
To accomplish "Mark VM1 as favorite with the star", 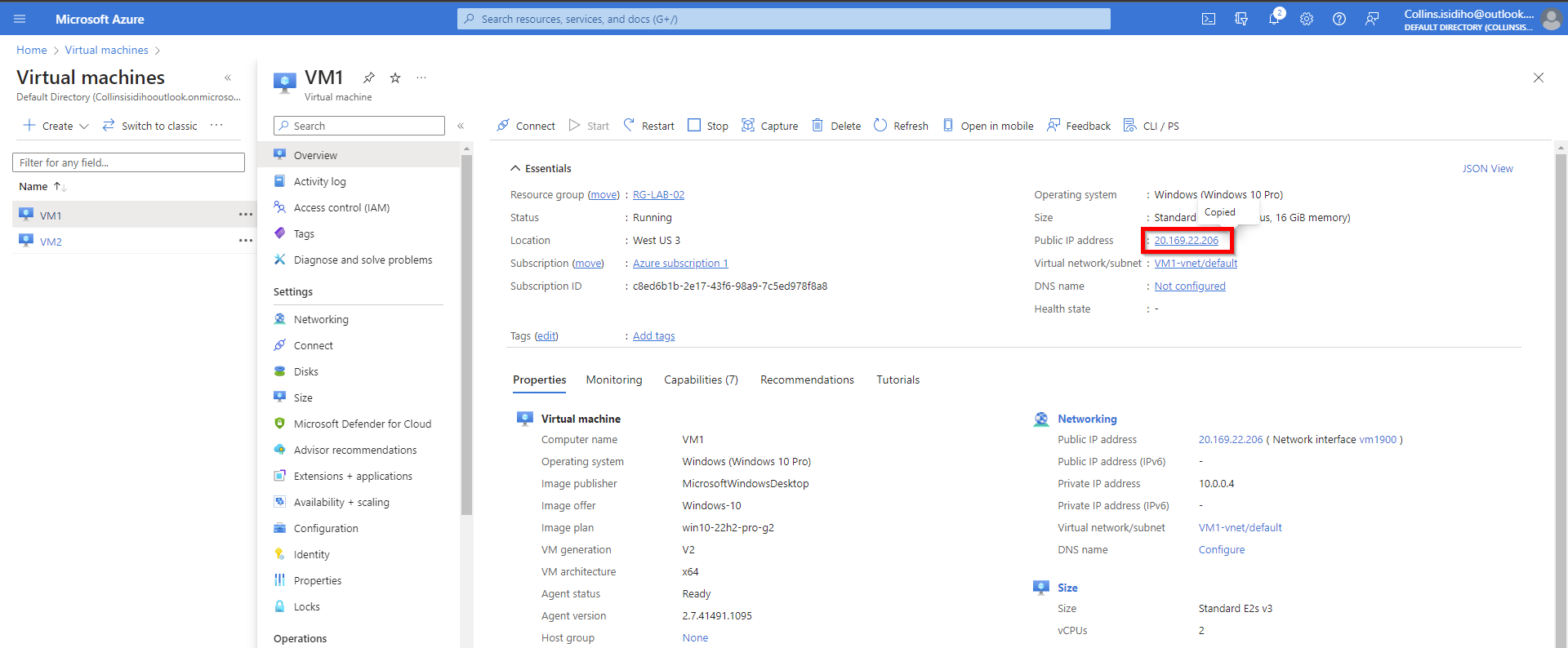I will 395,78.
